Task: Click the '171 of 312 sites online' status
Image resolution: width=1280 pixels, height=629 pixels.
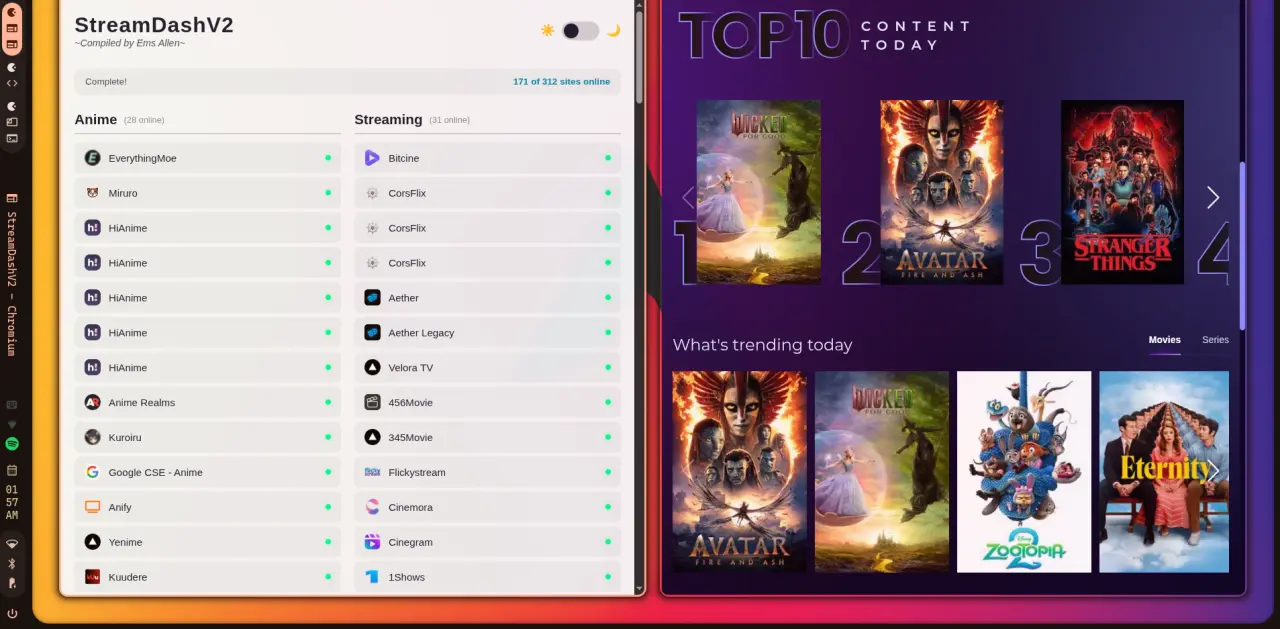Action: pos(561,82)
